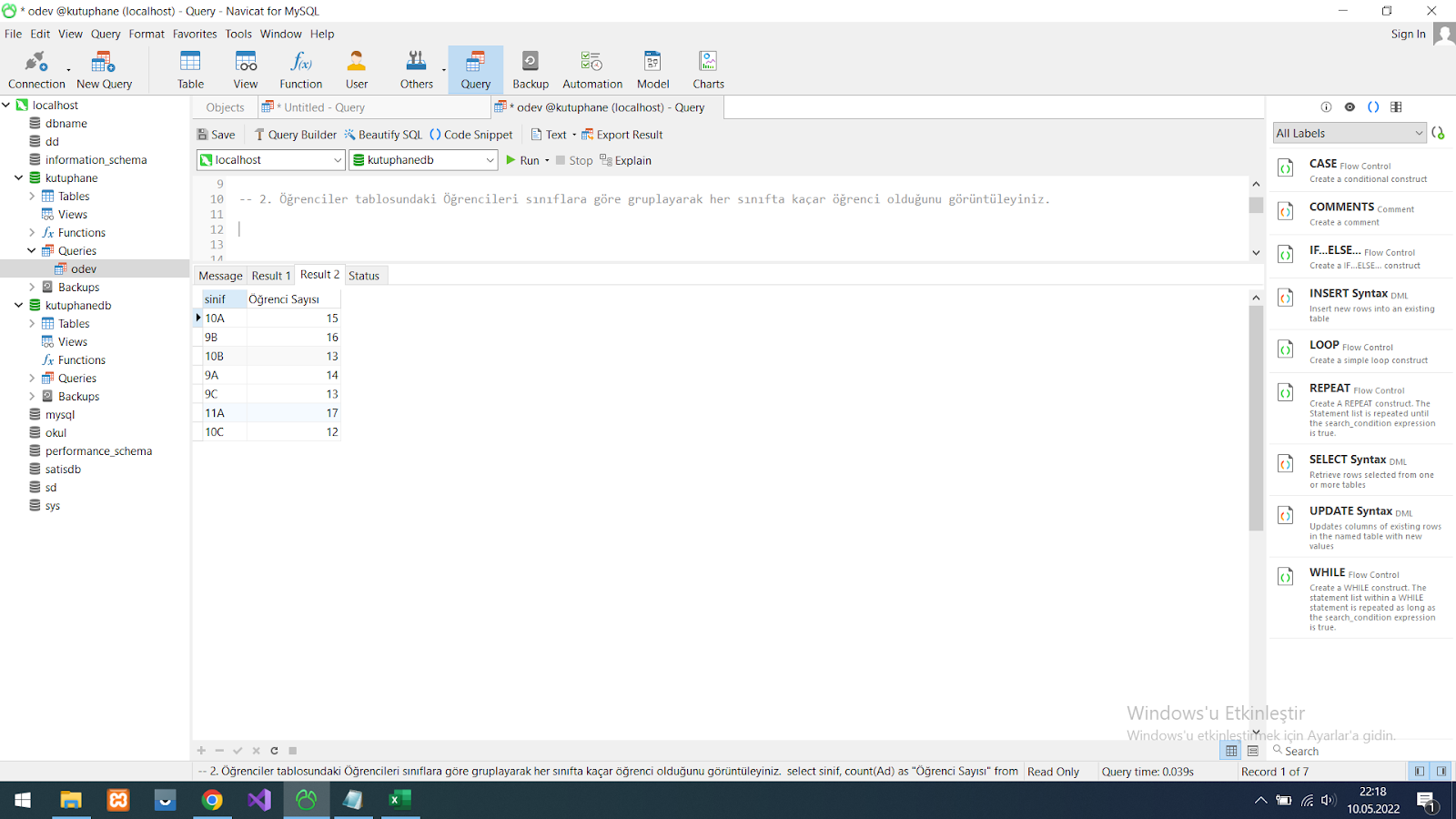This screenshot has height=819, width=1456.
Task: Open Chrome from the taskbar
Action: point(212,800)
